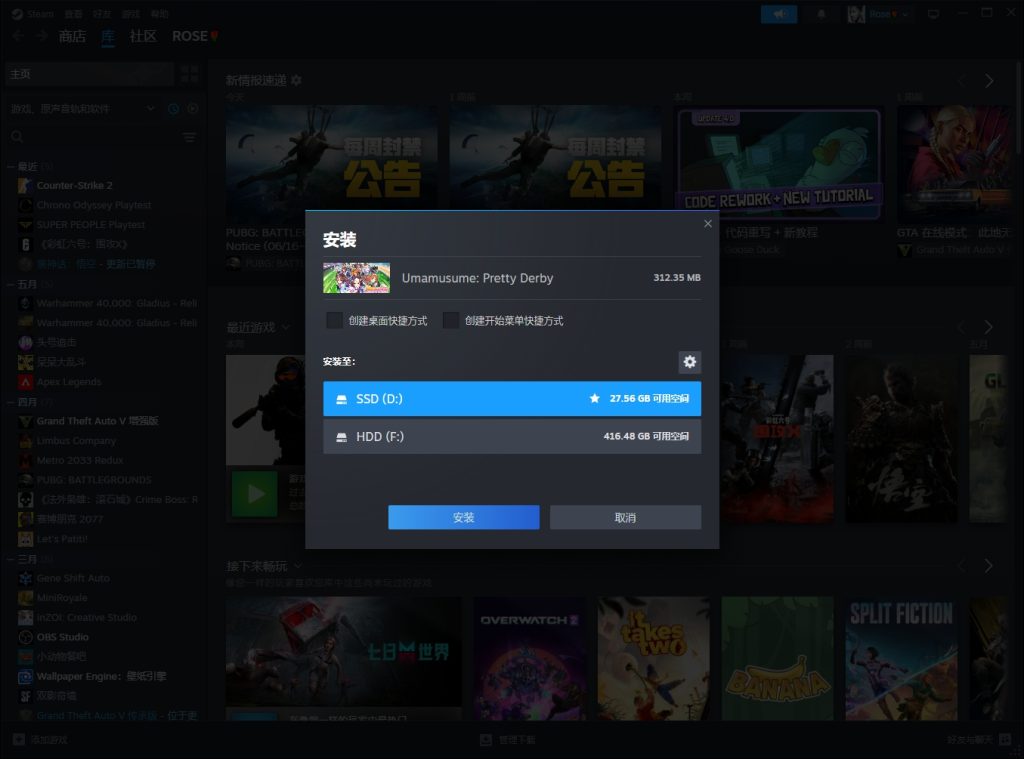Click the Apex Legends icon in list
Viewport: 1024px width, 759px height.
click(25, 381)
